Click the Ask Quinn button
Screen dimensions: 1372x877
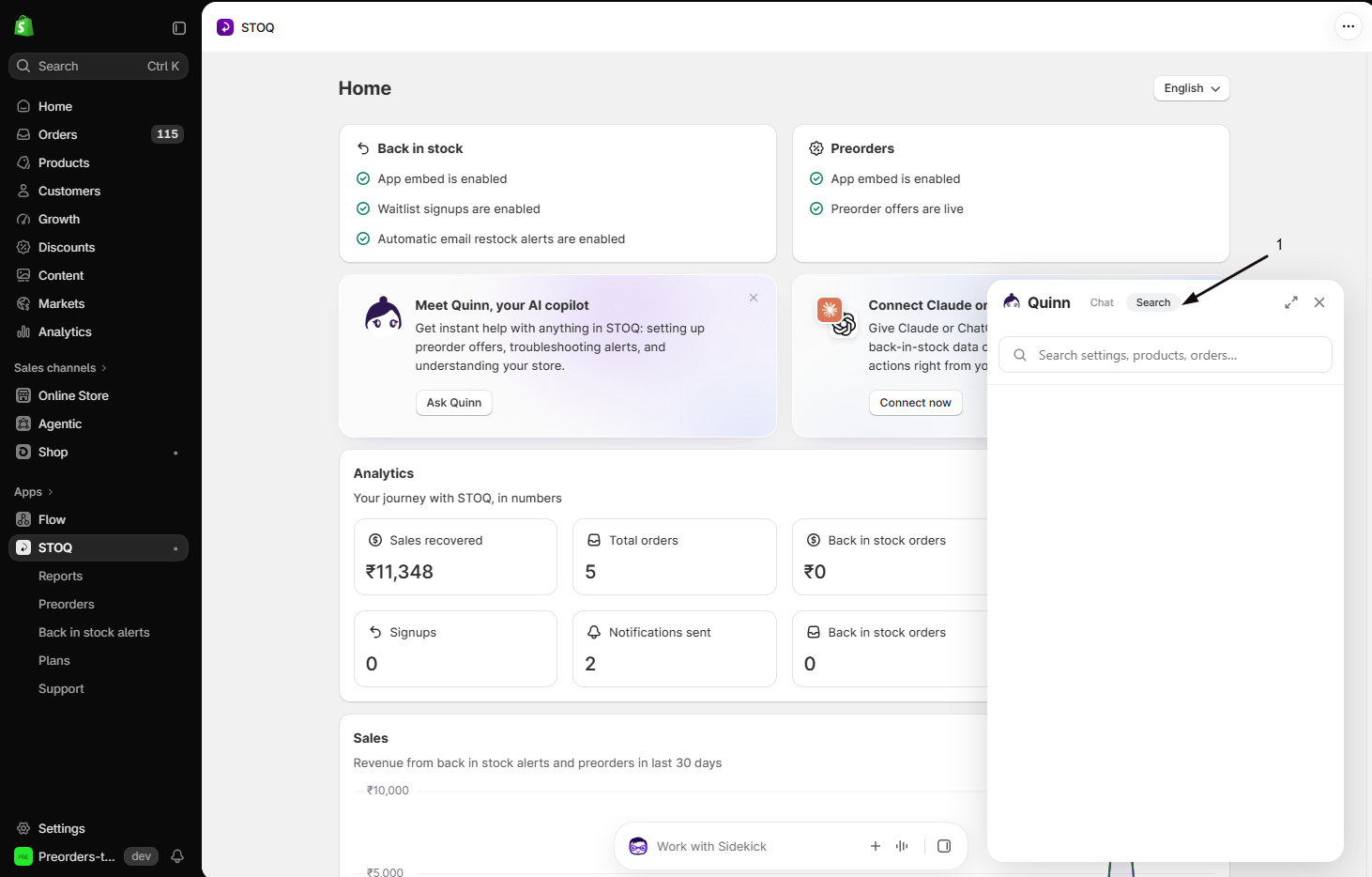tap(454, 403)
